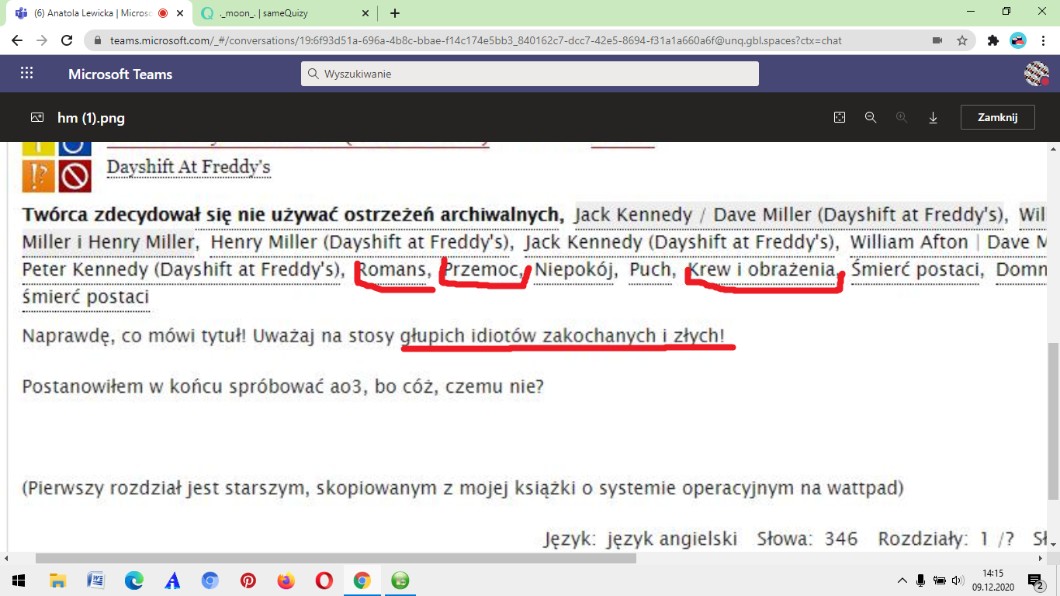Image resolution: width=1060 pixels, height=596 pixels.
Task: Open the Teams app launcher grid
Action: [27, 74]
